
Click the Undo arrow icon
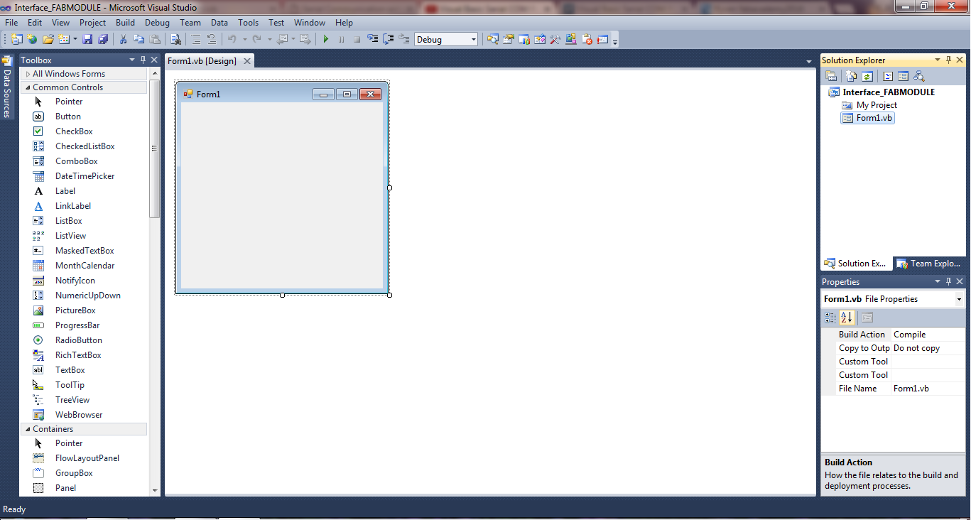pyautogui.click(x=232, y=40)
